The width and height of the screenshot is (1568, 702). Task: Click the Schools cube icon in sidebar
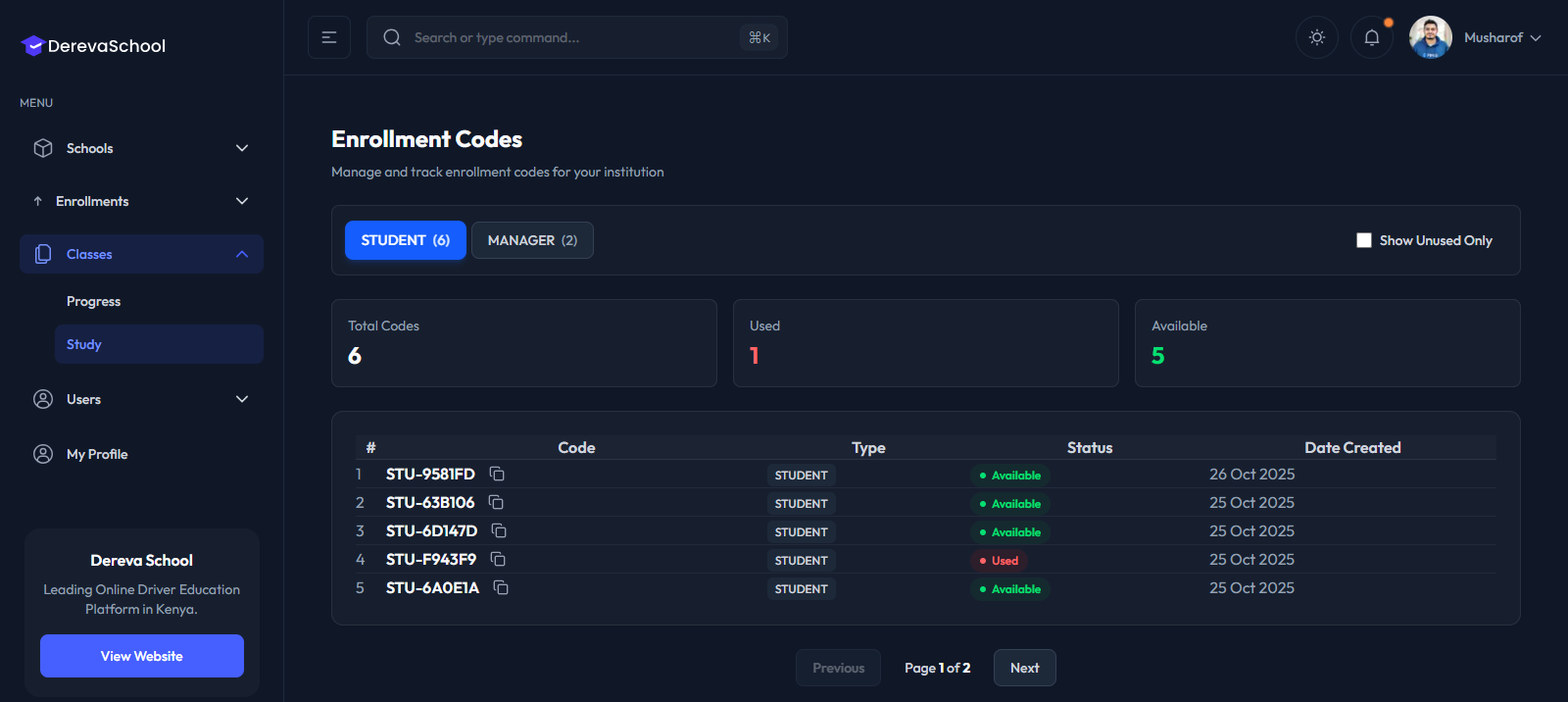(x=43, y=148)
